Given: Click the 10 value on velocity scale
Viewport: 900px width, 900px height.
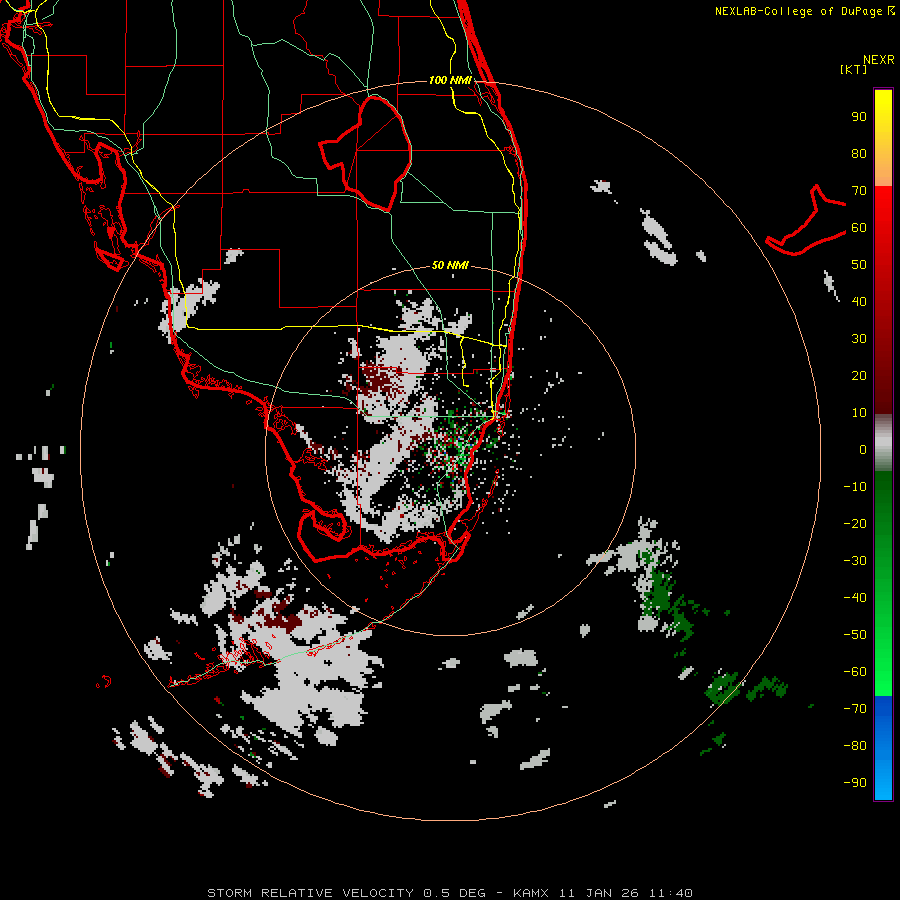Looking at the screenshot, I should click(859, 413).
